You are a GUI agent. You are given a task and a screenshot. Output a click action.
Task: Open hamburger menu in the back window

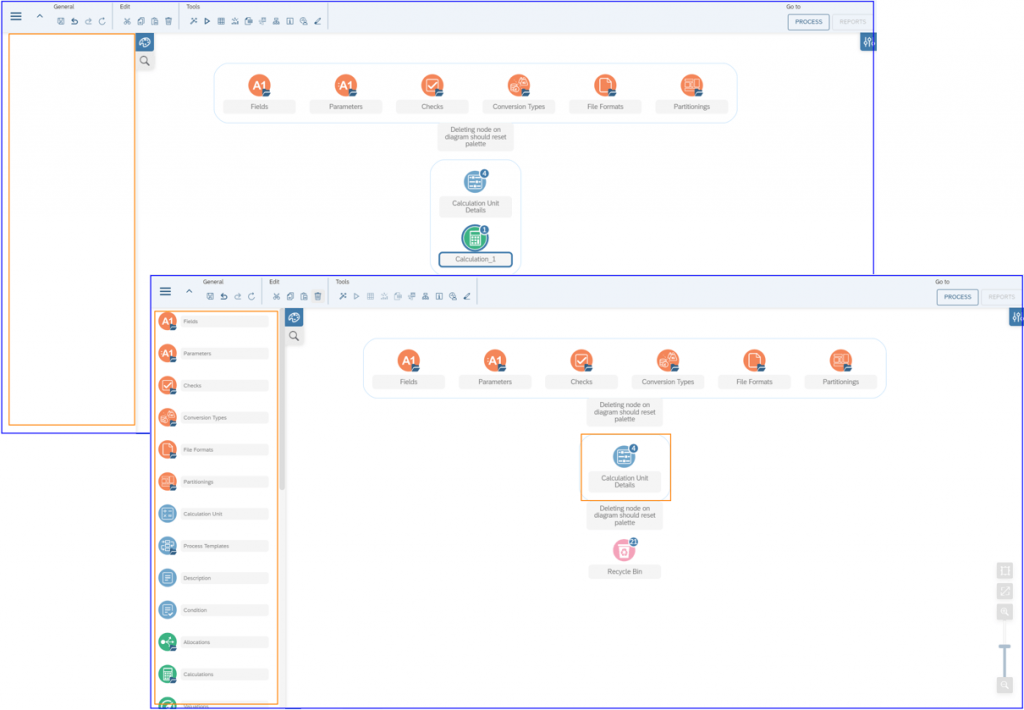[16, 16]
